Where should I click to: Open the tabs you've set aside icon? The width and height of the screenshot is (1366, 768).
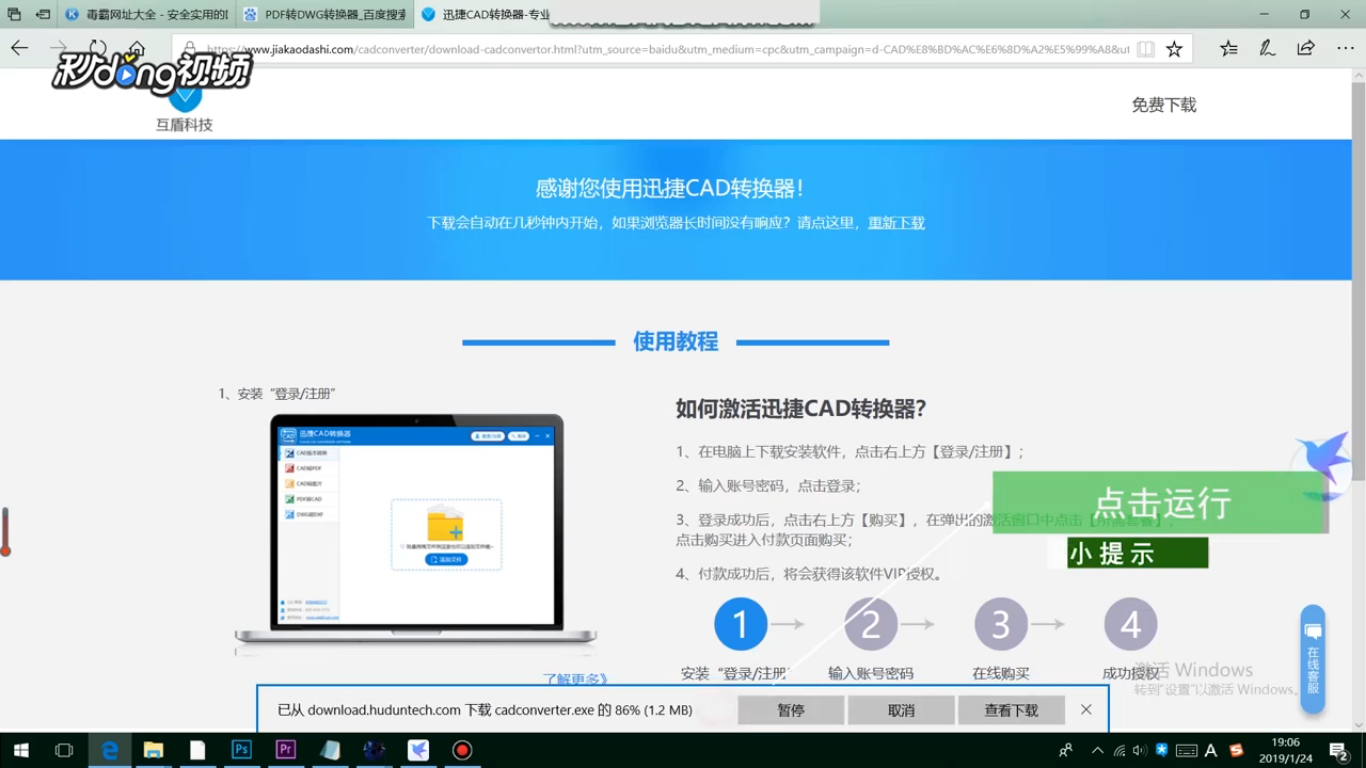pos(14,14)
